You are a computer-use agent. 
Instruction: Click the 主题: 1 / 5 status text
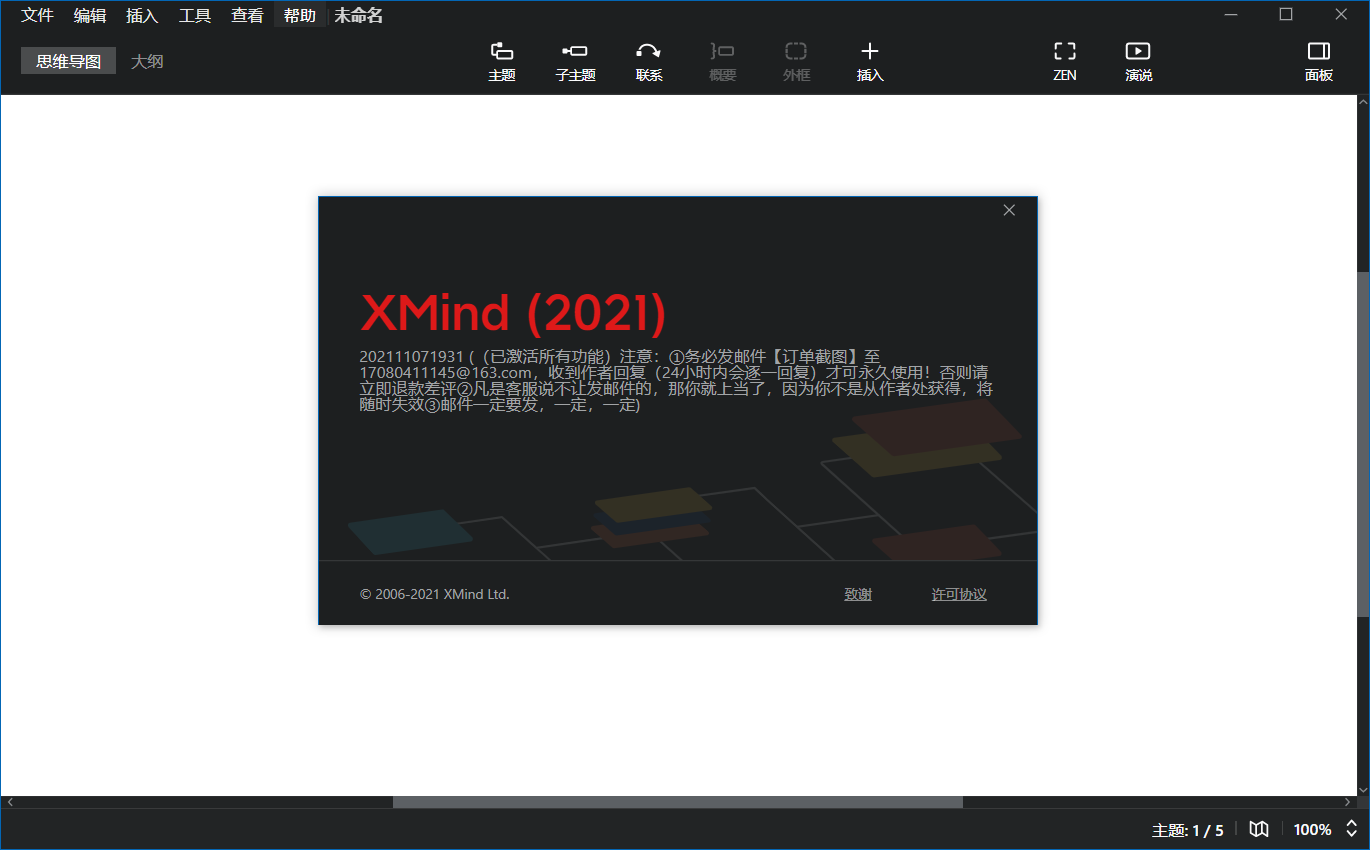pyautogui.click(x=1188, y=830)
